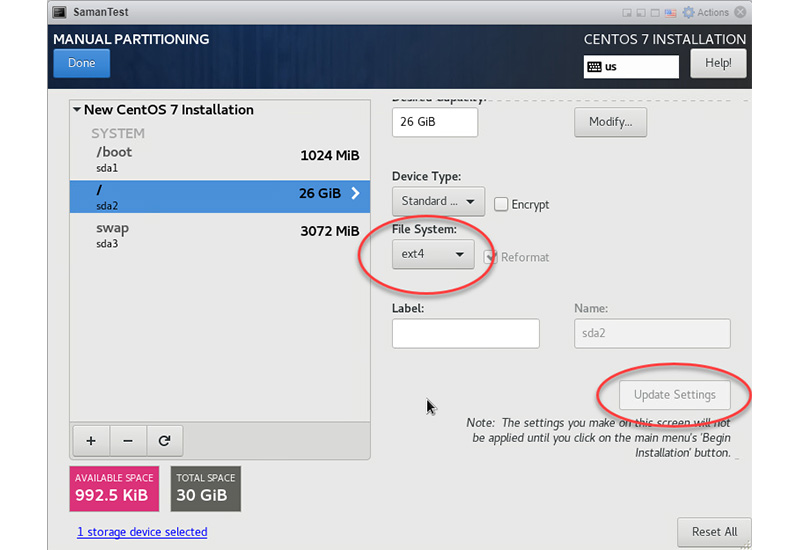Click the keyboard layout icon next to us
The image size is (800, 550).
click(x=594, y=67)
